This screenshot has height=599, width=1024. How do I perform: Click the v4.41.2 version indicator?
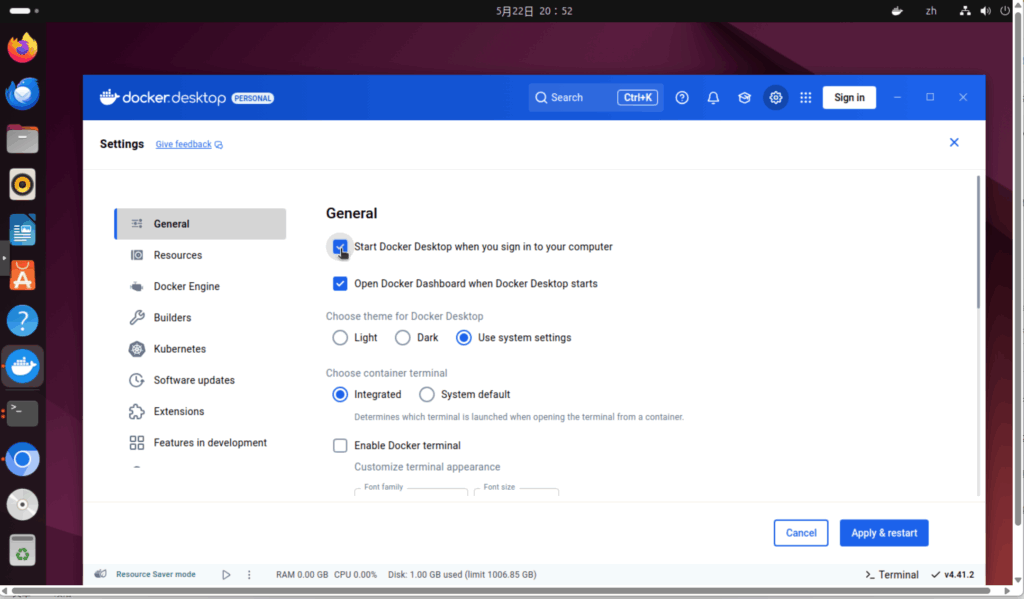point(952,575)
